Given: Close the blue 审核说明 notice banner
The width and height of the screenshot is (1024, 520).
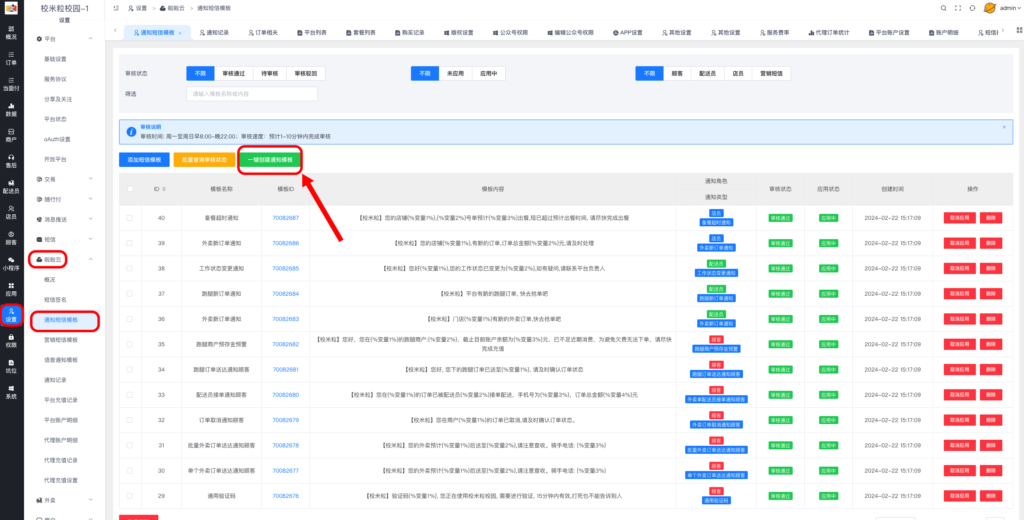Looking at the screenshot, I should [1004, 127].
